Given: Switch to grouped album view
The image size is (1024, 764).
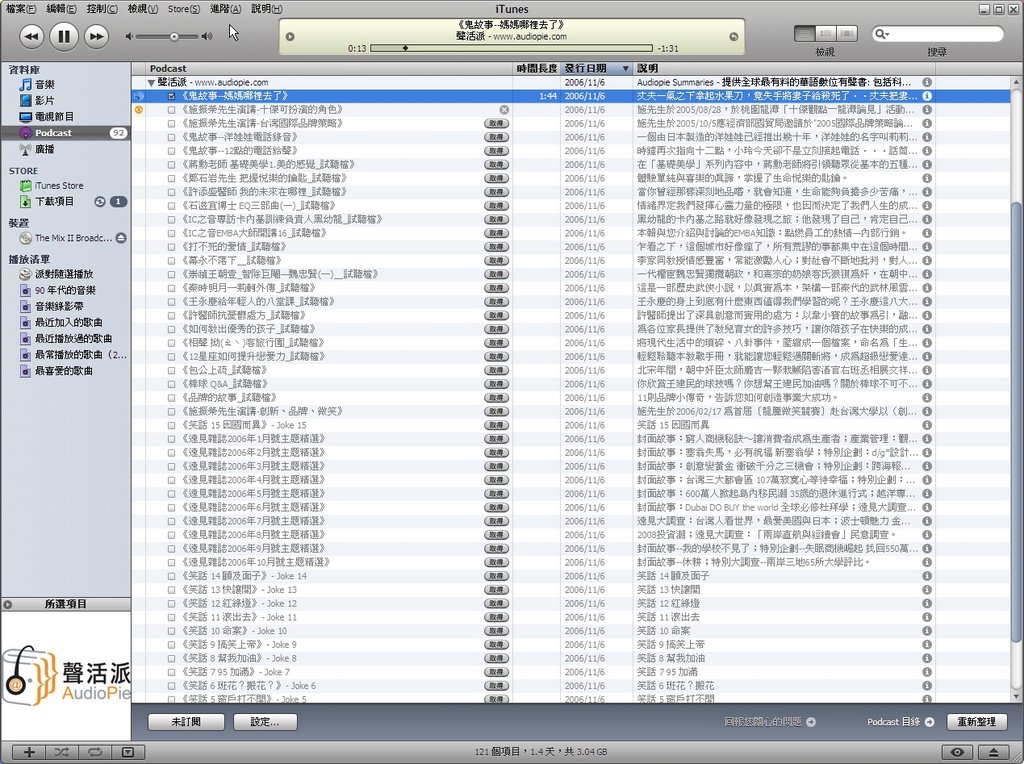Looking at the screenshot, I should (825, 33).
